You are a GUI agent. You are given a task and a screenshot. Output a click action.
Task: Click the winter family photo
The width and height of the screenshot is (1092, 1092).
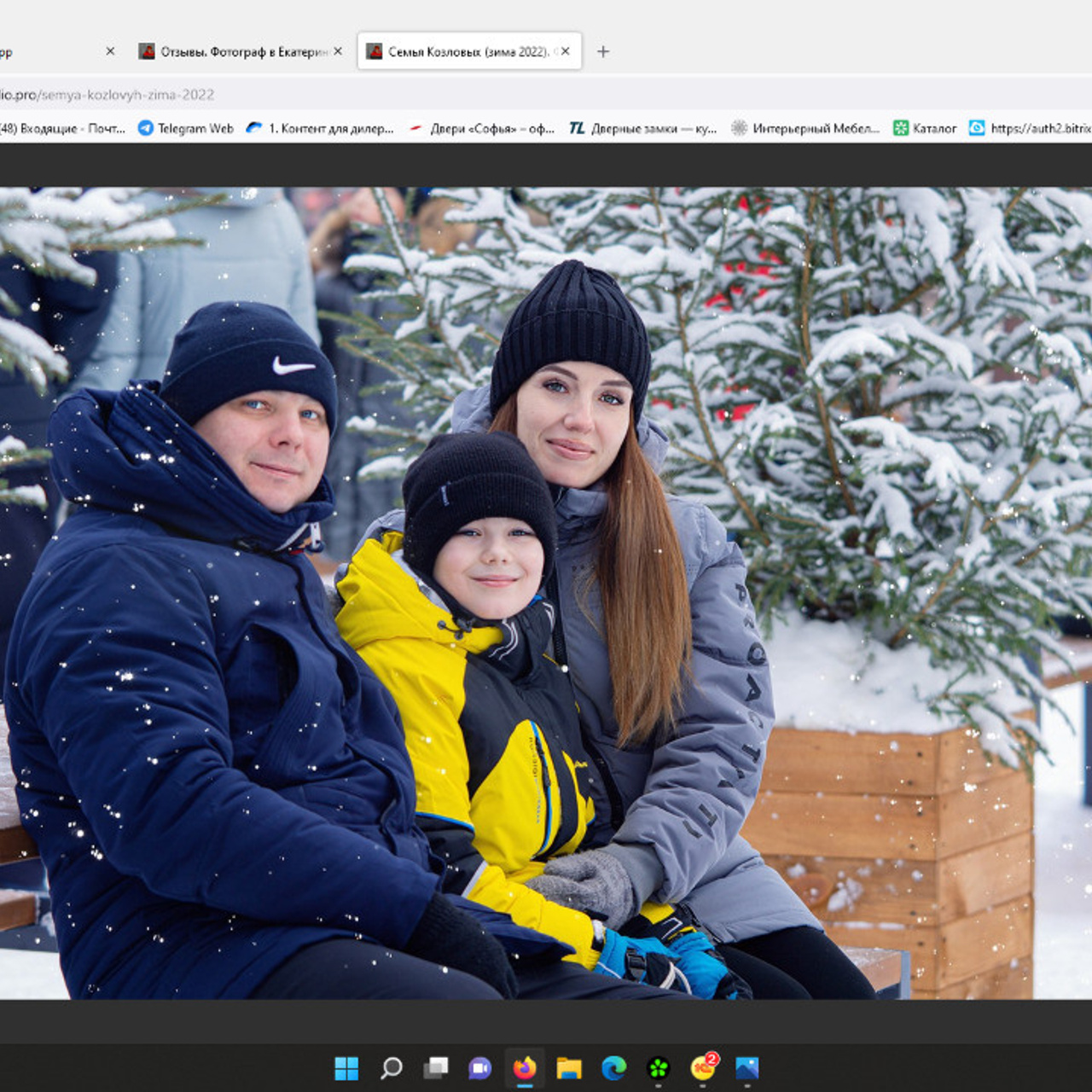546,593
